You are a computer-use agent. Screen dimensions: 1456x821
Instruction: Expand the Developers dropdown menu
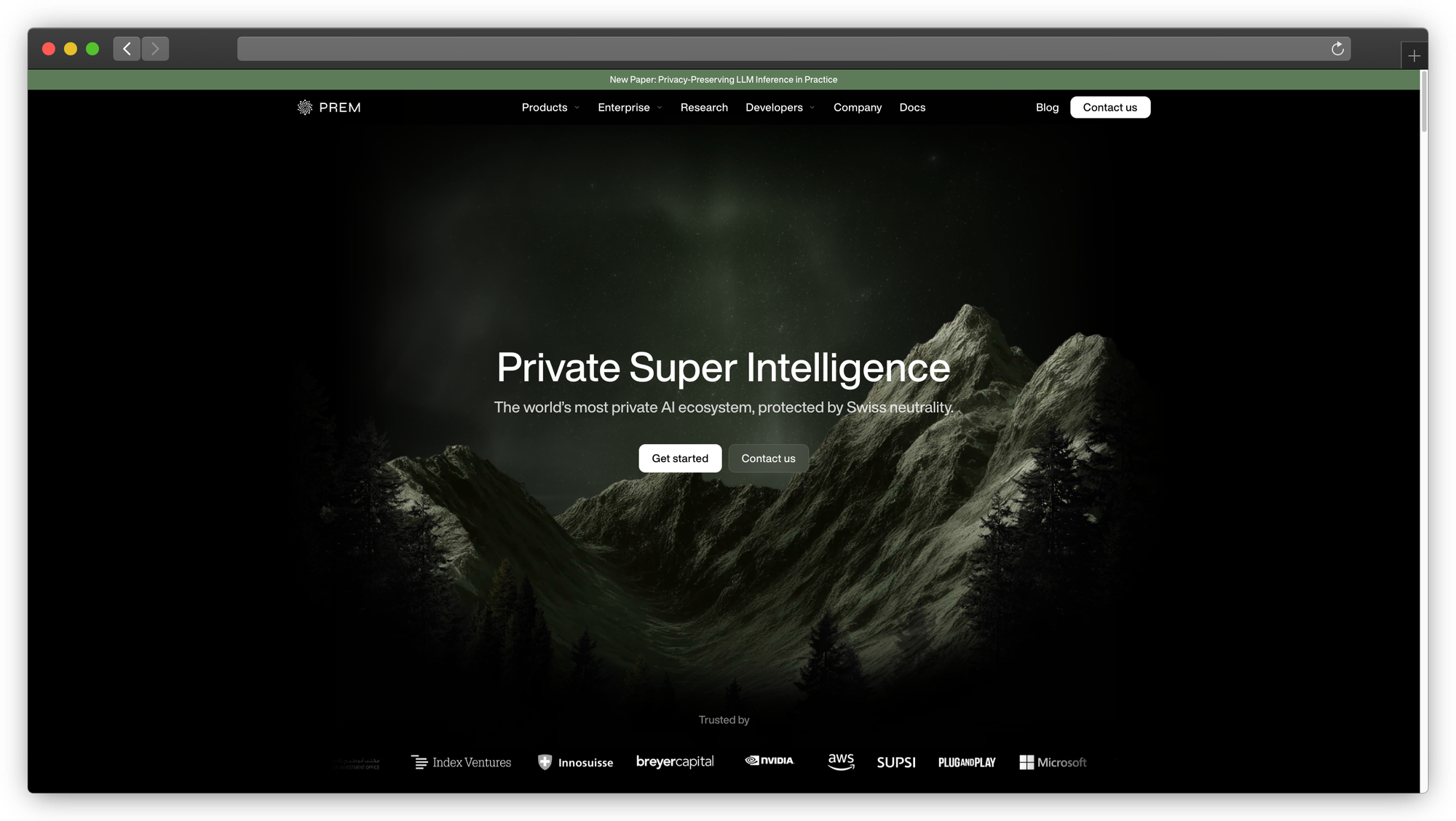(x=780, y=108)
